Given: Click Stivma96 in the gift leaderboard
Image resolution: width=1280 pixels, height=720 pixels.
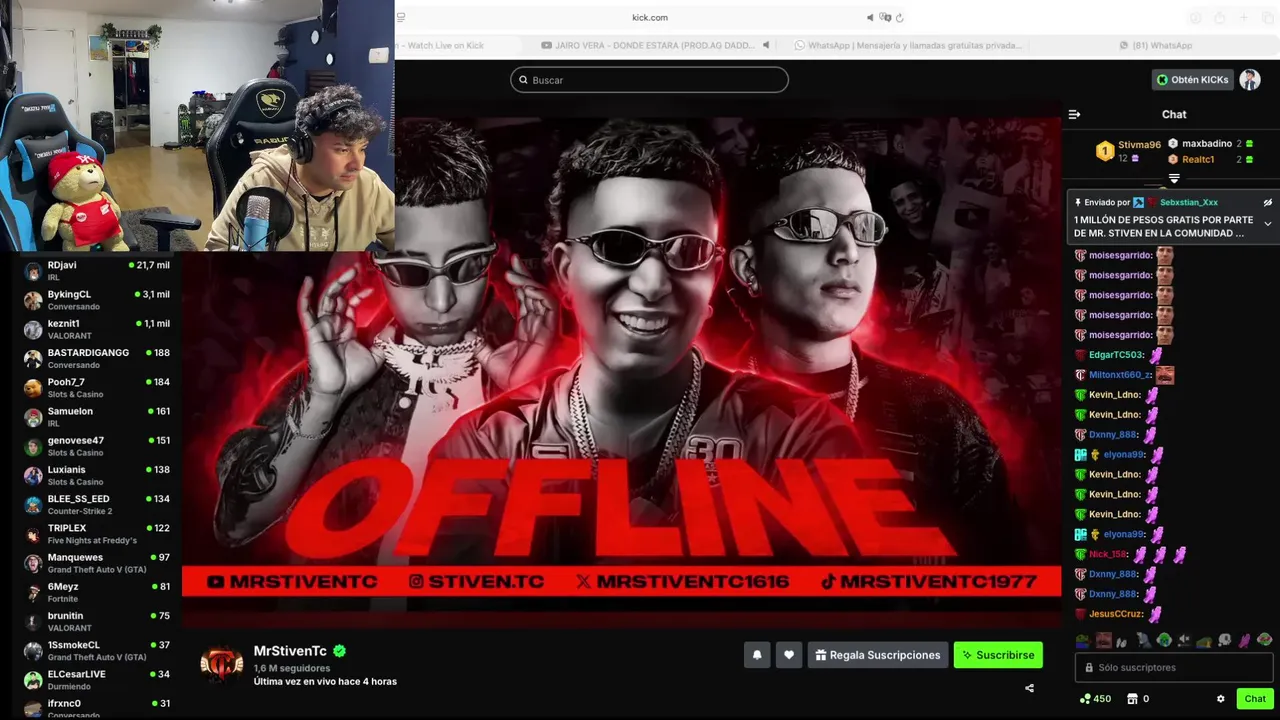Looking at the screenshot, I should click(x=1139, y=145).
